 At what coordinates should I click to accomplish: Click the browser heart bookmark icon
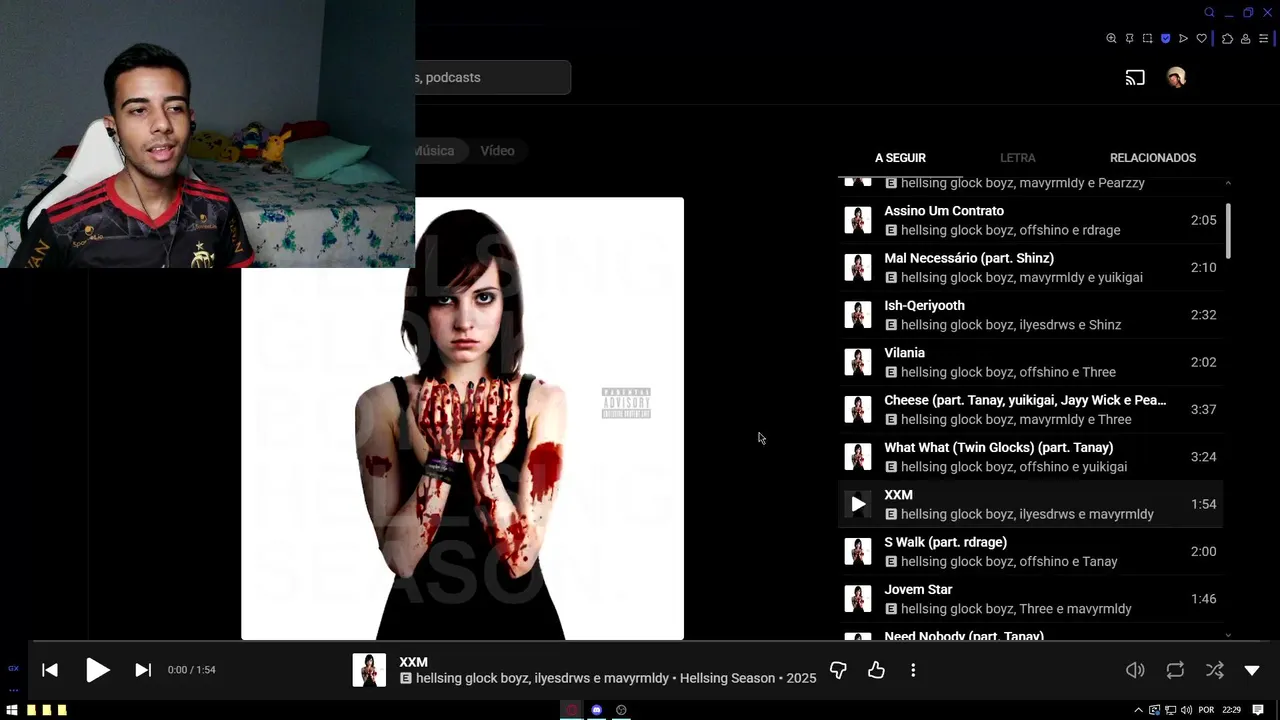(1201, 39)
